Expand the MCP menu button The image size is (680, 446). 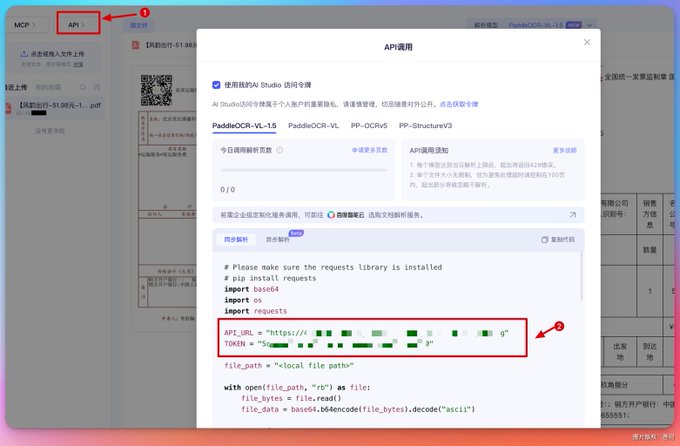point(24,25)
